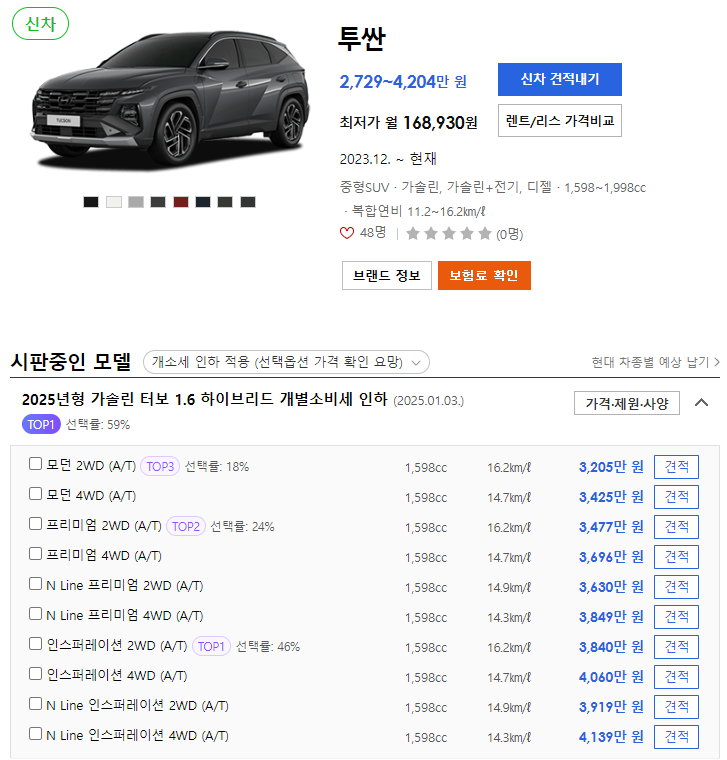Click the 2,729~4,204만 원 price range
Viewport: 727px width, 760px height.
point(403,81)
